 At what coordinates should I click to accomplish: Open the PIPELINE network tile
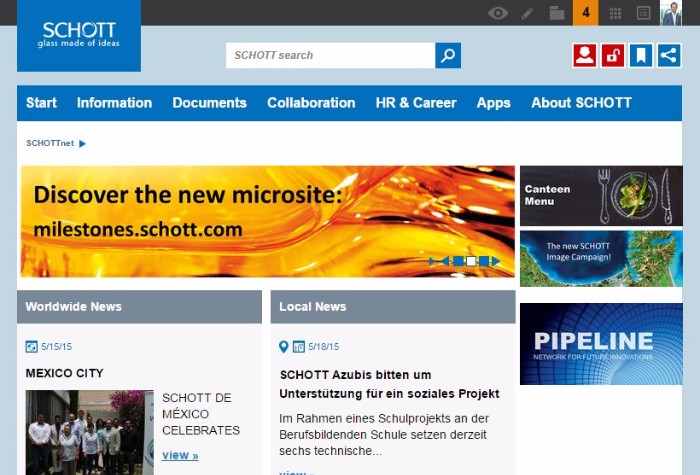(601, 344)
